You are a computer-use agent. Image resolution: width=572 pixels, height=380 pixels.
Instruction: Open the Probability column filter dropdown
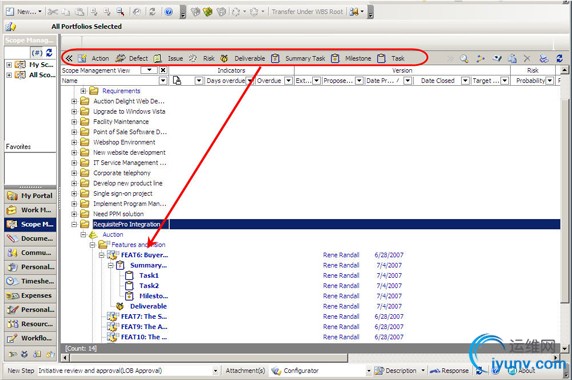point(550,81)
